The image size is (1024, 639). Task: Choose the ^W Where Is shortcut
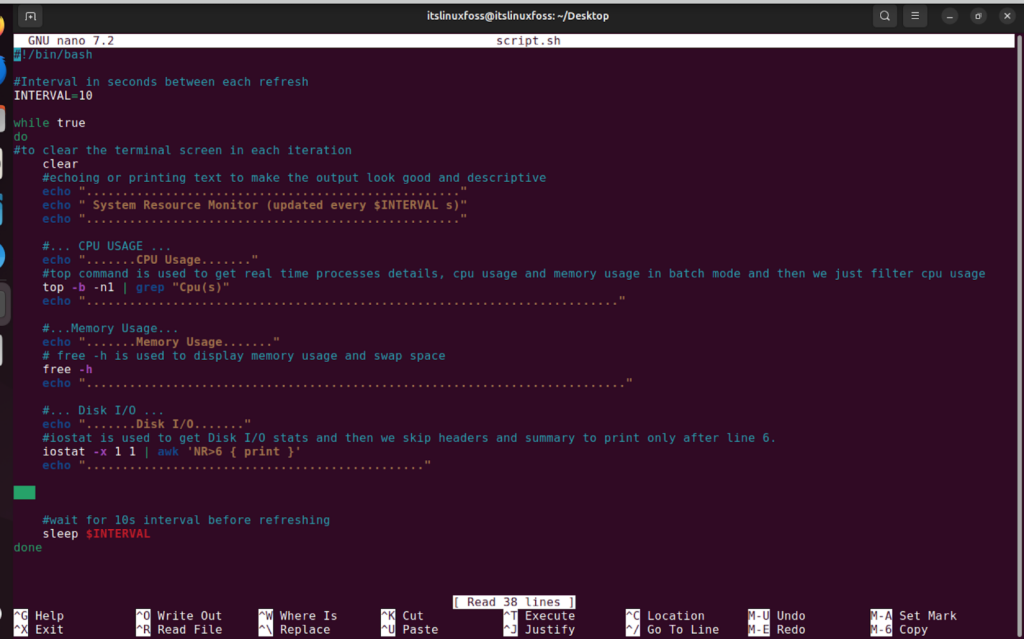[298, 615]
